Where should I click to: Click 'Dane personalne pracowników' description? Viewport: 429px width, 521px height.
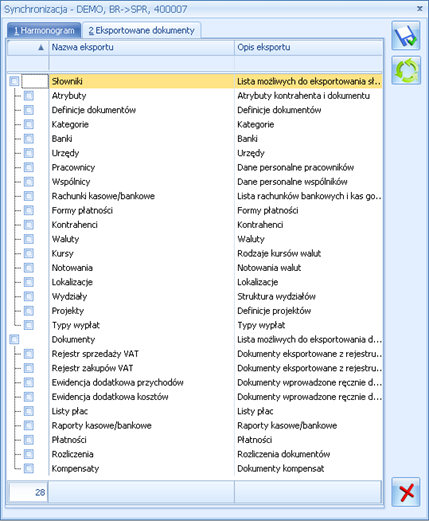[296, 167]
